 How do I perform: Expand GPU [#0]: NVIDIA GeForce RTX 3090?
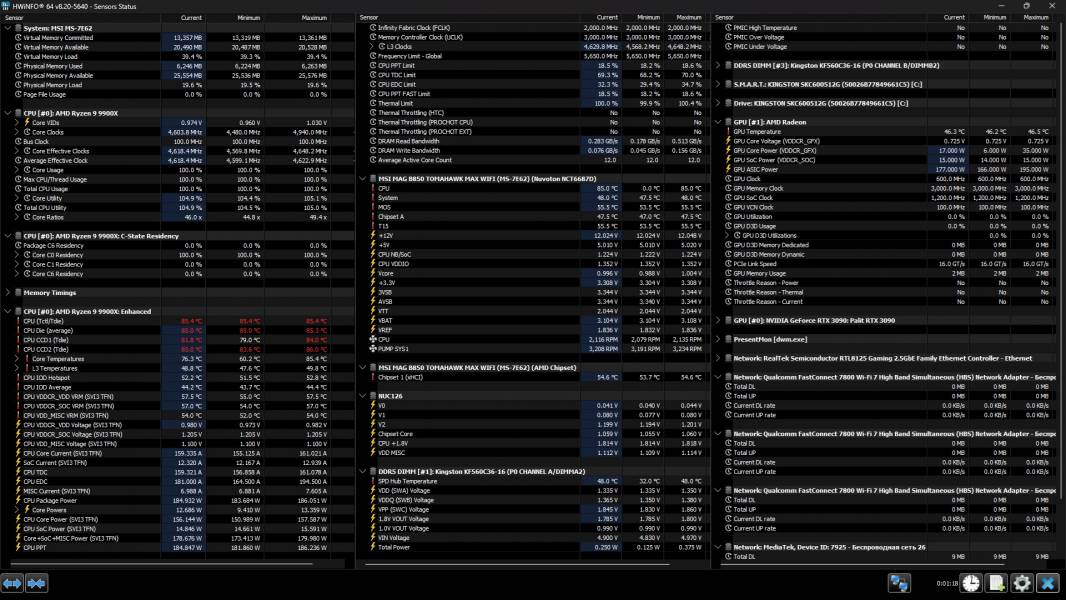coord(718,320)
